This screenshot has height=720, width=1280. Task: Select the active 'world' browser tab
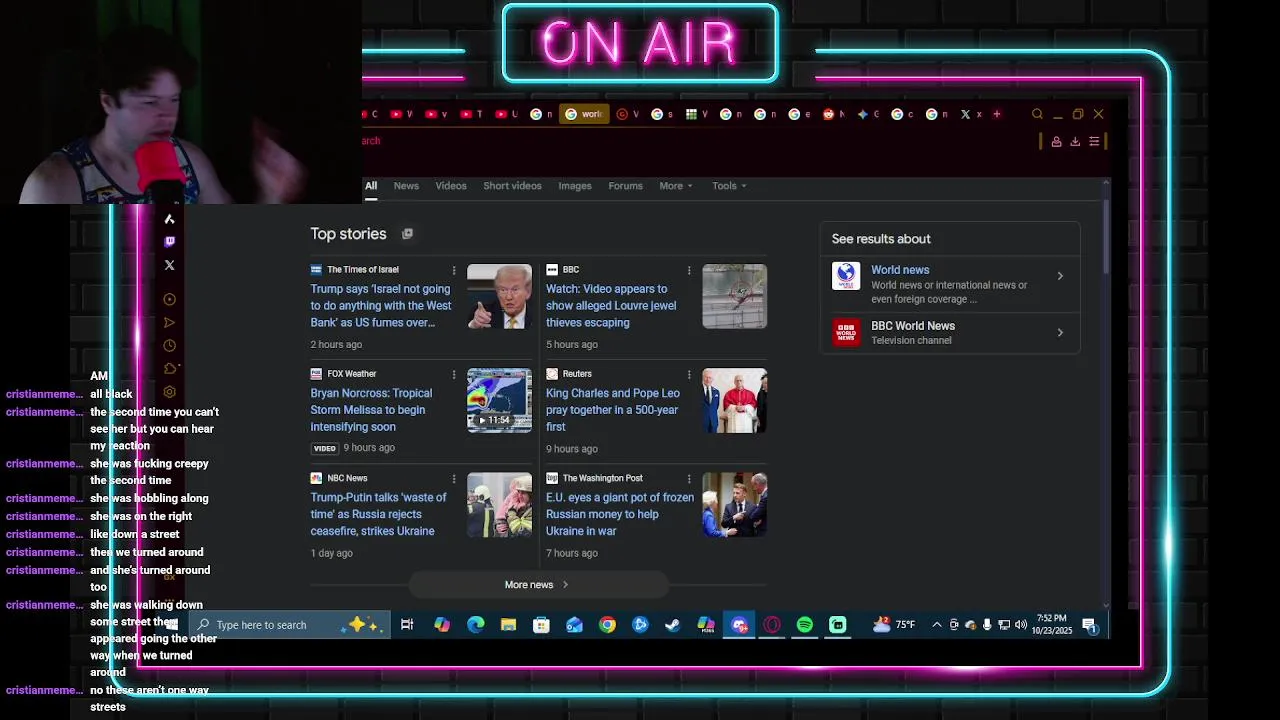[x=584, y=114]
